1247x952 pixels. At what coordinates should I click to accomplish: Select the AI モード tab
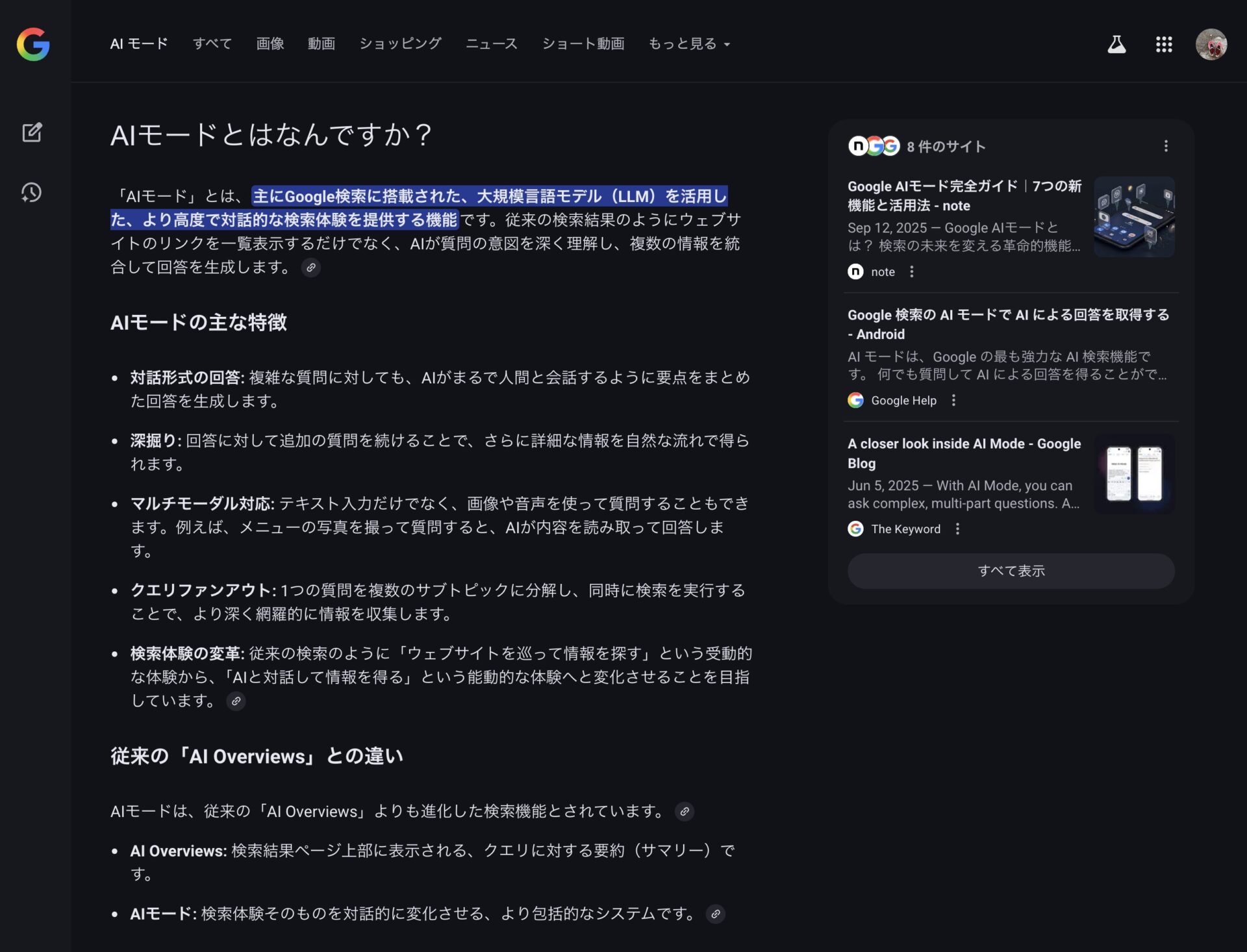[x=139, y=44]
